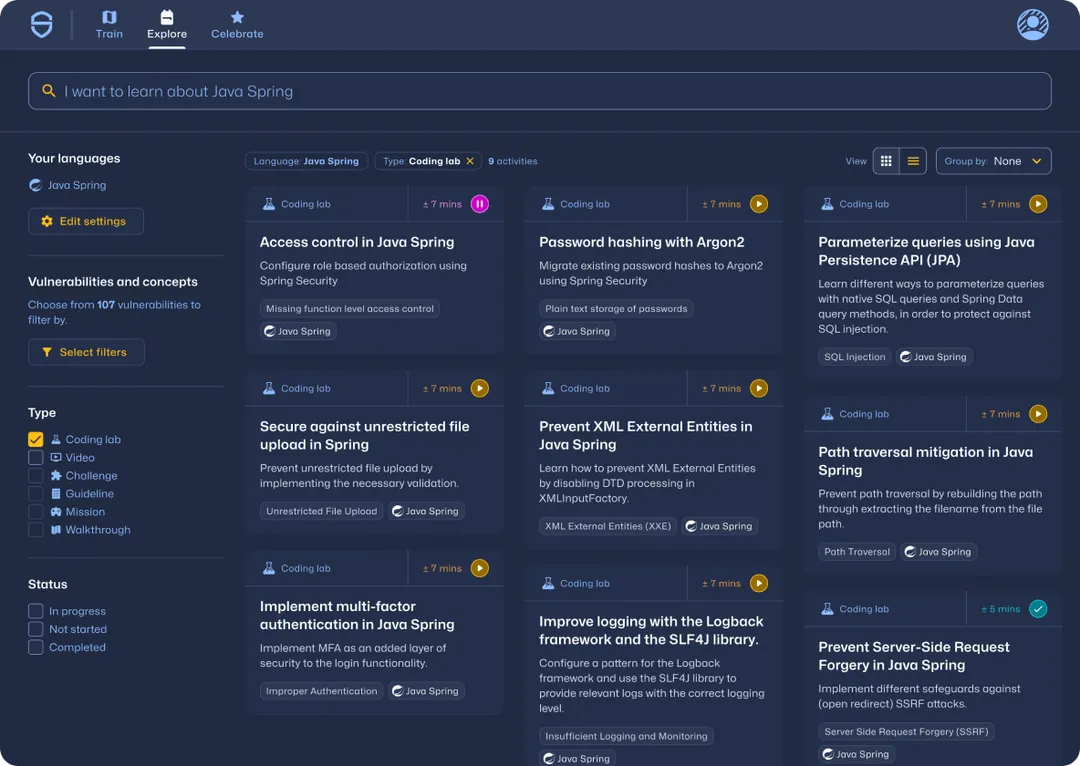Click the Unrestricted File Upload tag
1080x766 pixels.
(x=322, y=511)
